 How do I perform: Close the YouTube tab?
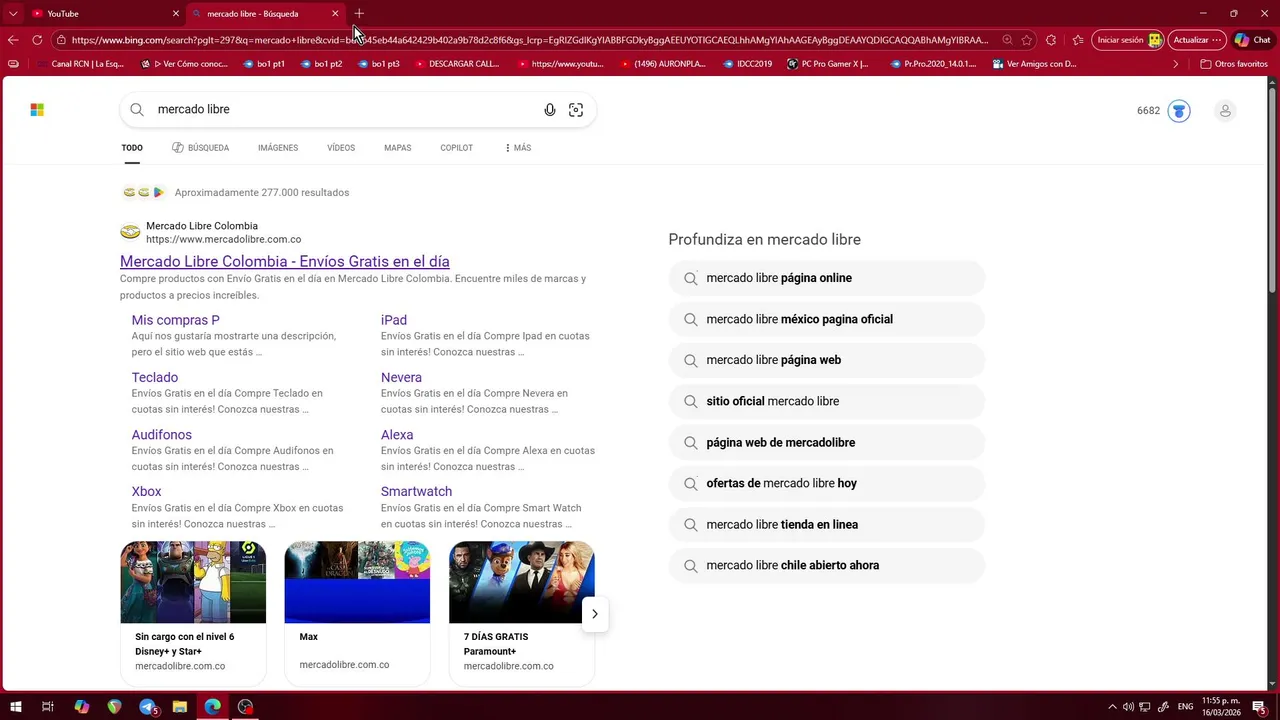(176, 14)
